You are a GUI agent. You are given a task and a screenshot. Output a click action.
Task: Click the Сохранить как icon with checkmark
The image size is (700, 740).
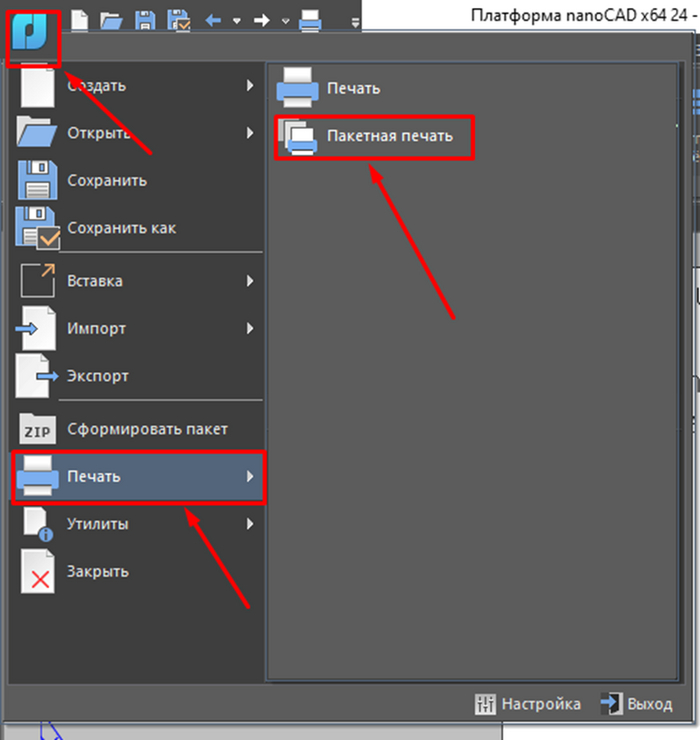pos(37,228)
